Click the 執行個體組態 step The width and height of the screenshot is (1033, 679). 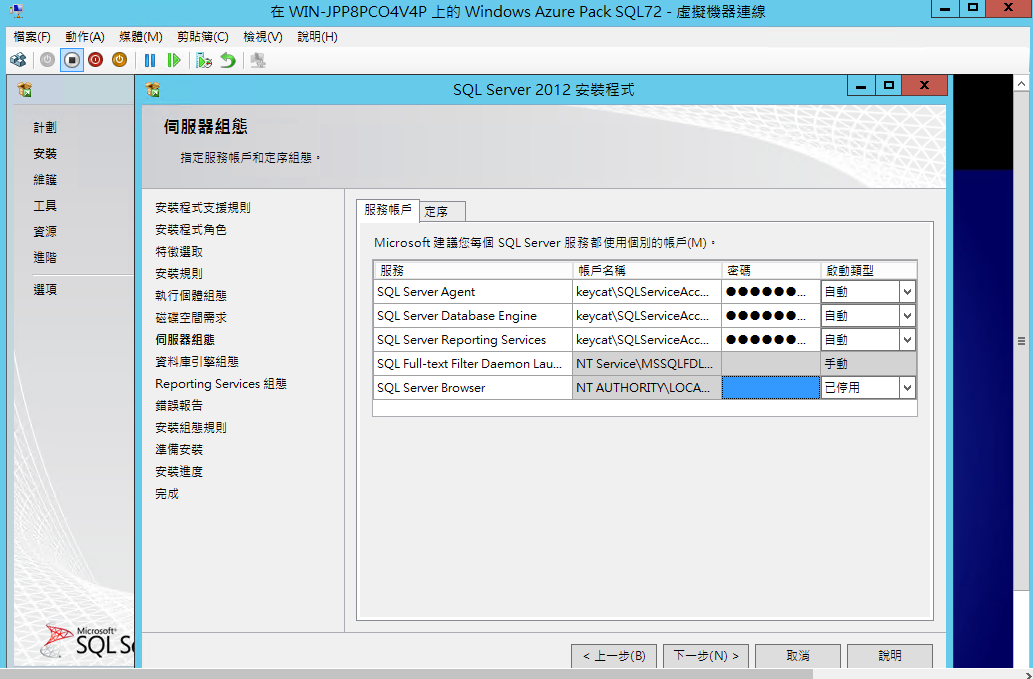click(191, 296)
